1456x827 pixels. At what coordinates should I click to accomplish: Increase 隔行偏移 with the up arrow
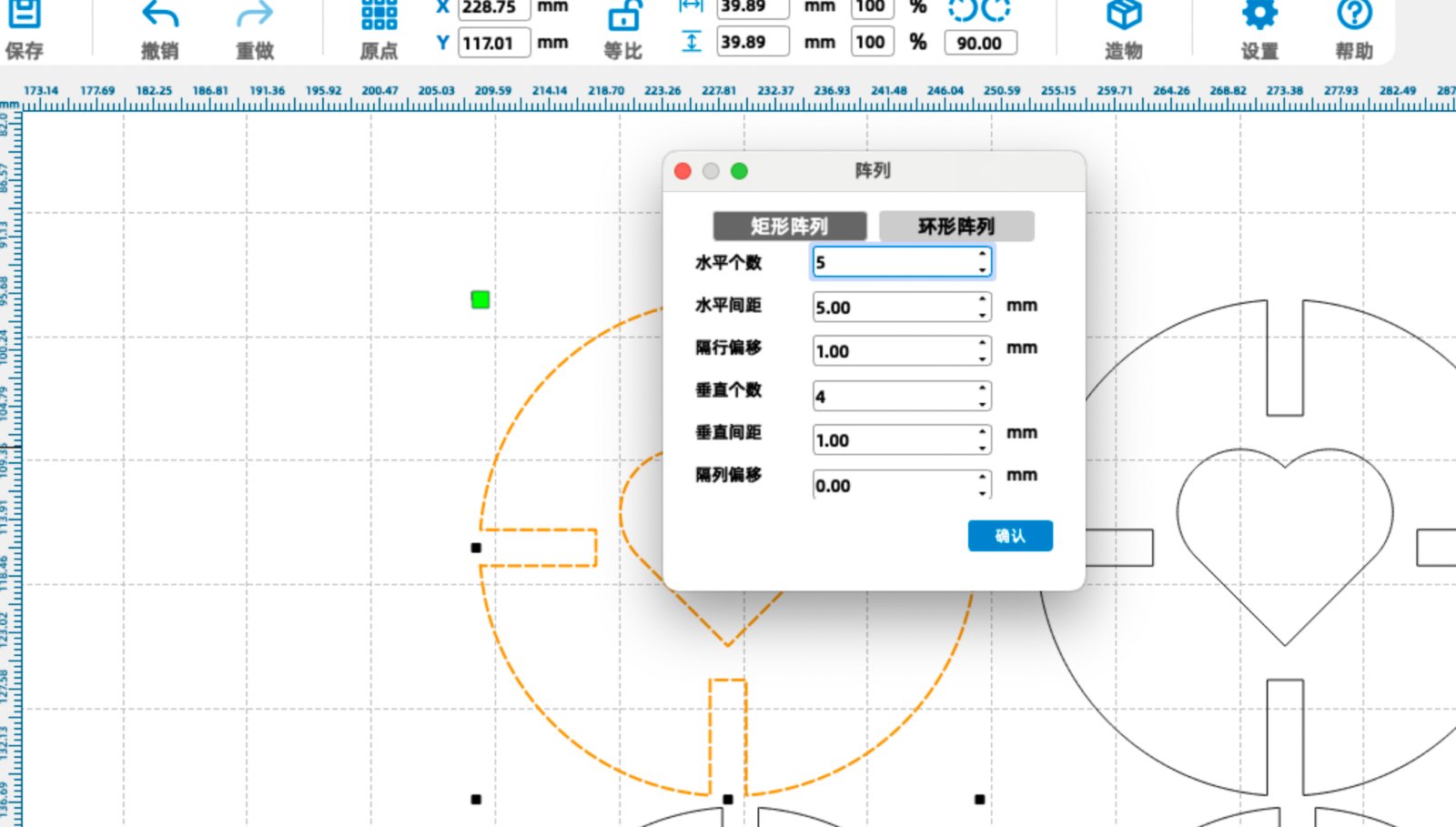[x=983, y=343]
